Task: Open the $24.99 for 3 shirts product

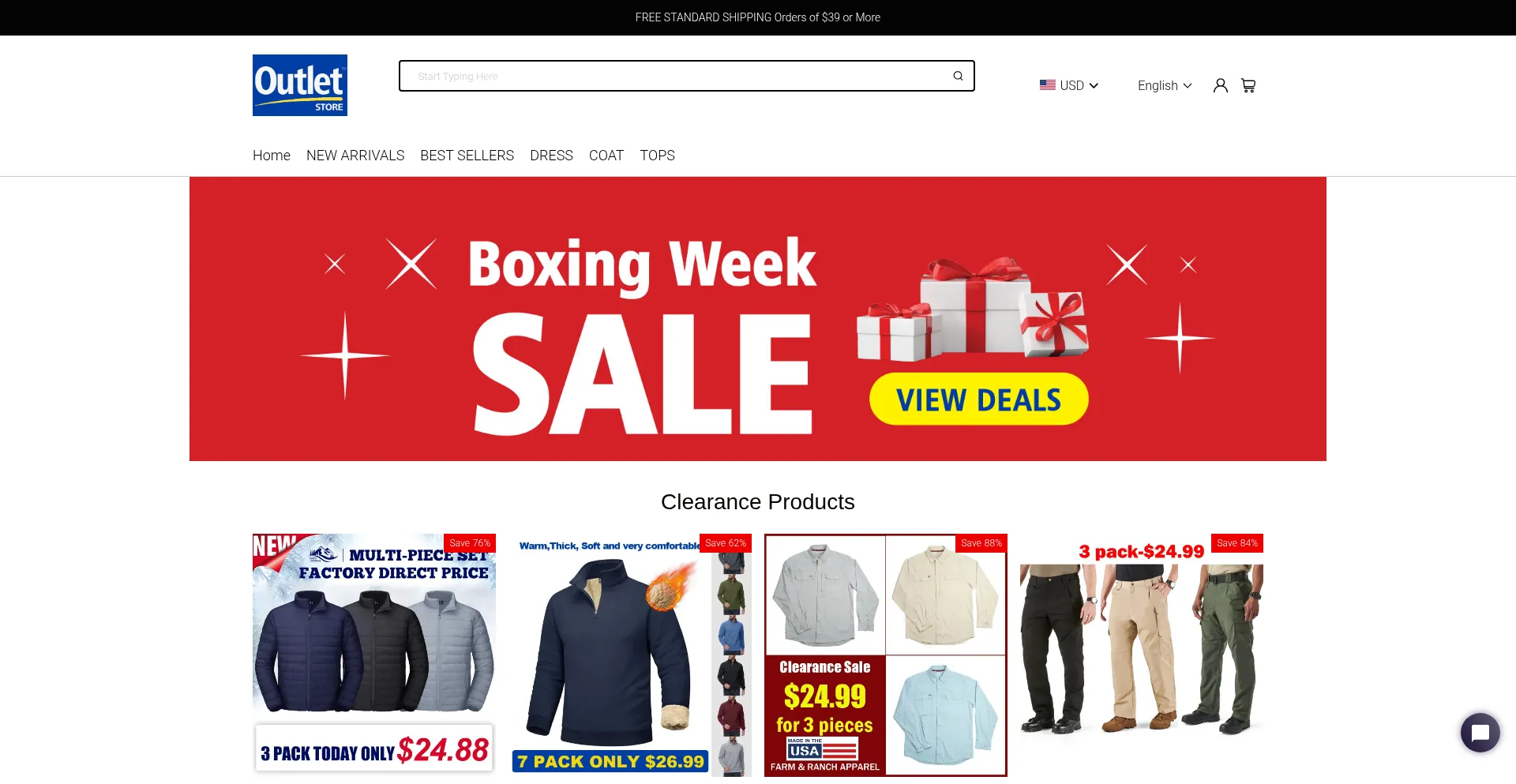Action: [x=886, y=655]
